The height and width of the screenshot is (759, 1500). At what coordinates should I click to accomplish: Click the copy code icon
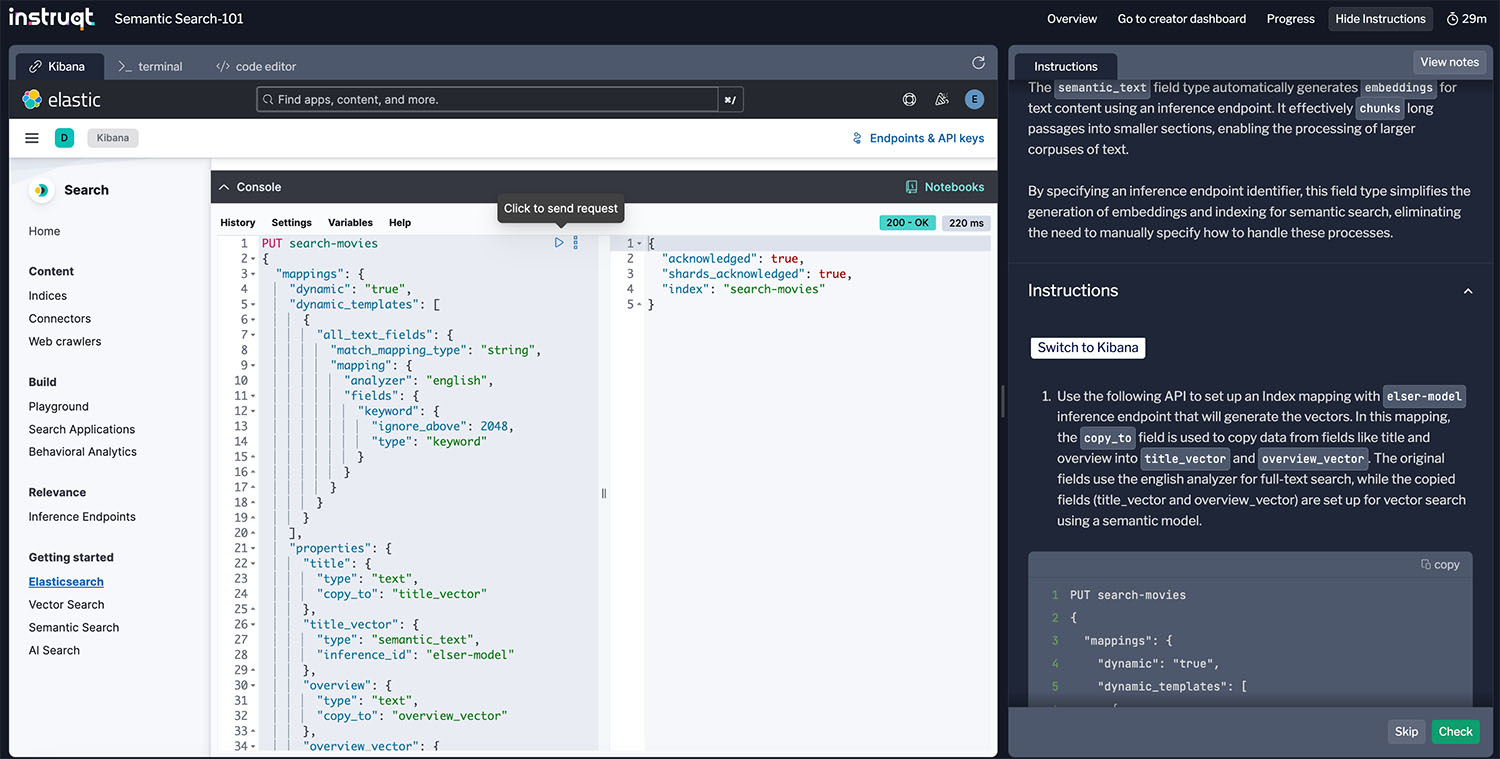click(1426, 564)
